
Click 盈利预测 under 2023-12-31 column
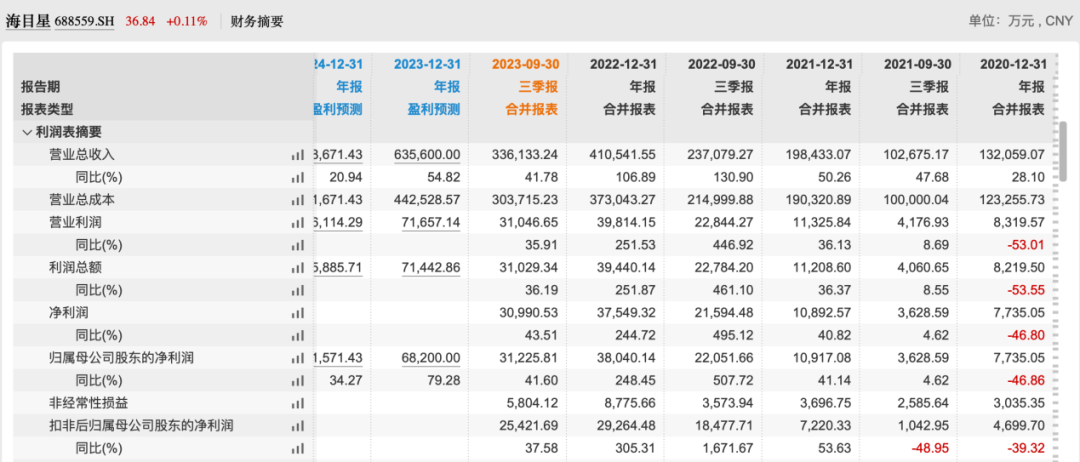435,109
